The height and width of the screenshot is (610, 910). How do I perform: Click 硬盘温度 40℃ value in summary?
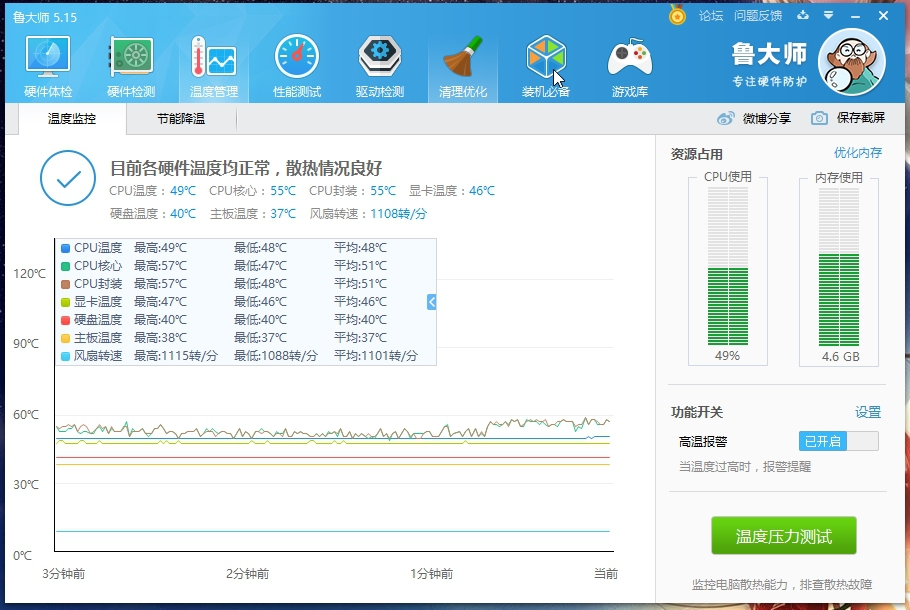click(183, 214)
